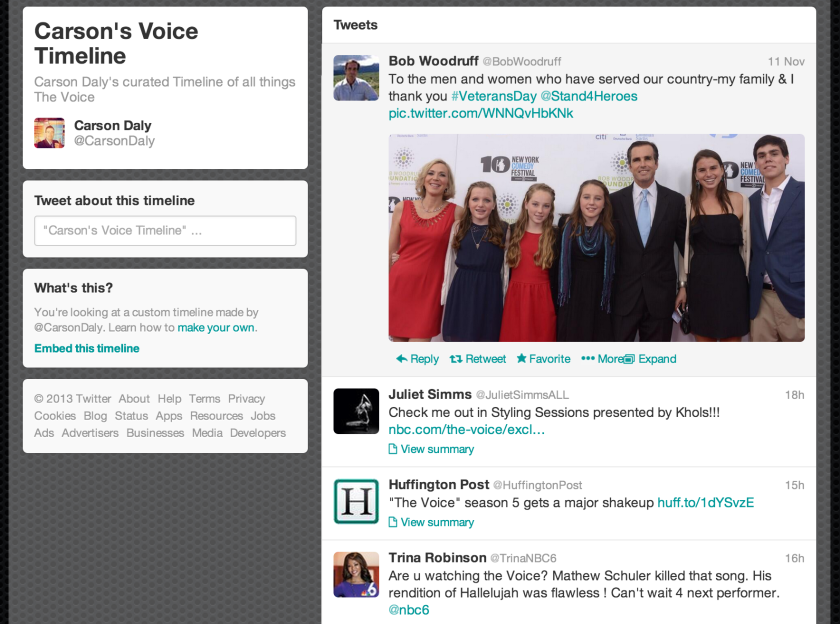
Task: Open the Help footer link
Action: (x=169, y=399)
